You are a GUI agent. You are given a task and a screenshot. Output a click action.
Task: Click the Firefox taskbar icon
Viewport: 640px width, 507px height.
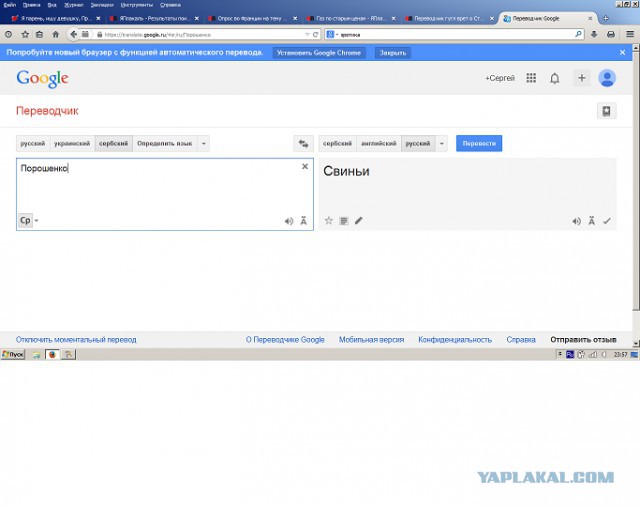tap(52, 354)
